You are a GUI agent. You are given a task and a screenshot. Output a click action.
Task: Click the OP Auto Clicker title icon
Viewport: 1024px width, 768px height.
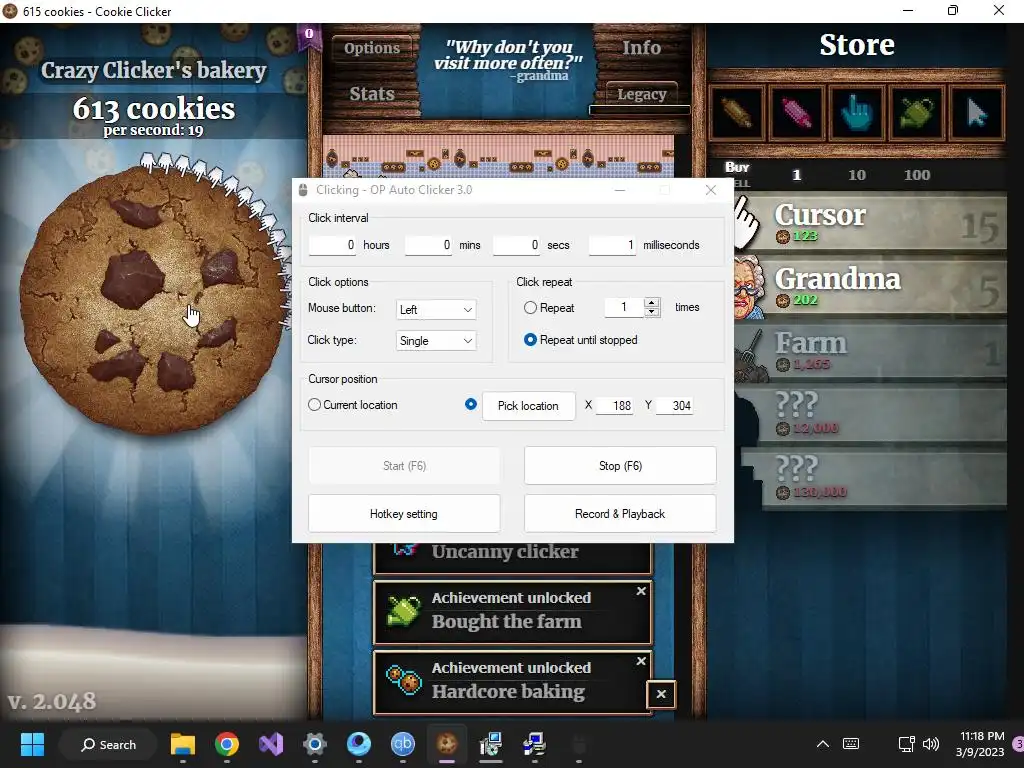coord(303,190)
